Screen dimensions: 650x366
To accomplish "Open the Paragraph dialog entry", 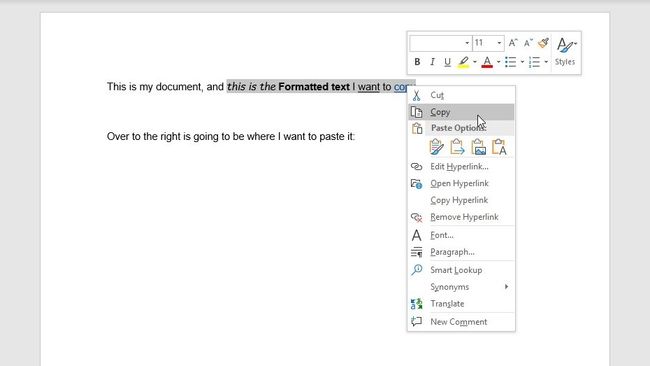I will tap(461, 252).
